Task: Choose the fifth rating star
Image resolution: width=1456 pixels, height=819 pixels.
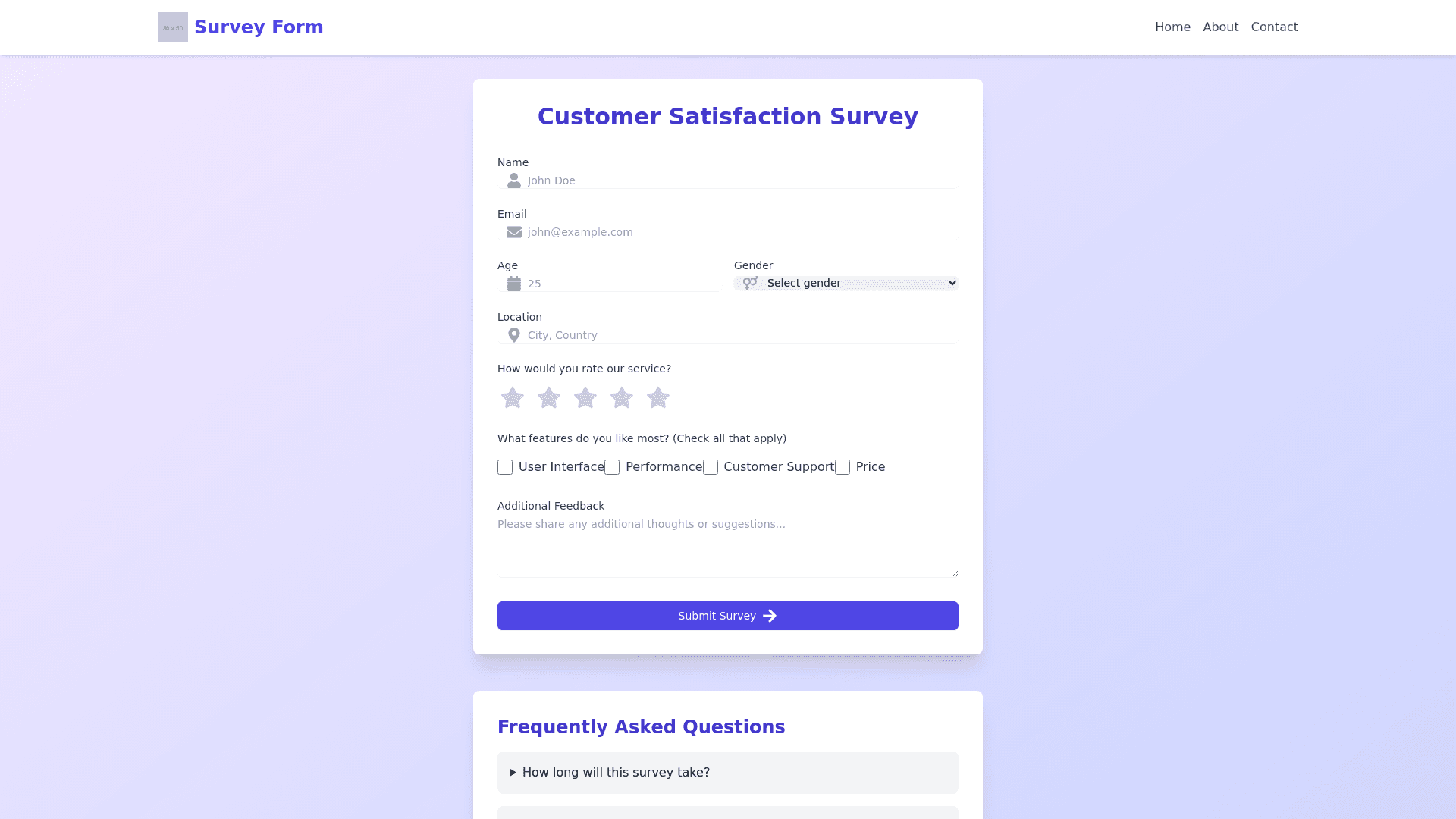Action: 658,397
